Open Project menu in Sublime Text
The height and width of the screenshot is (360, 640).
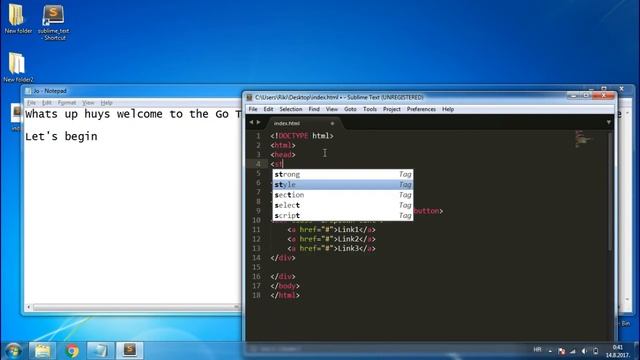click(x=392, y=109)
